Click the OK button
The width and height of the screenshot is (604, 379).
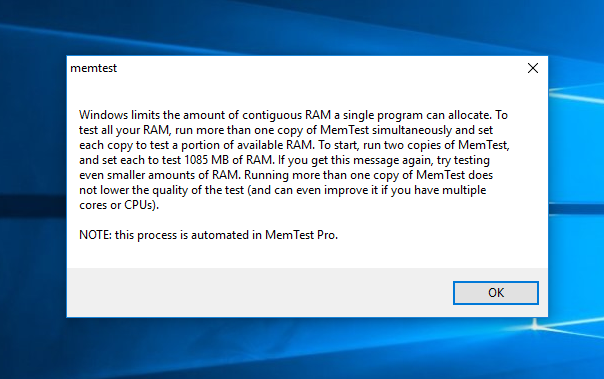point(496,293)
